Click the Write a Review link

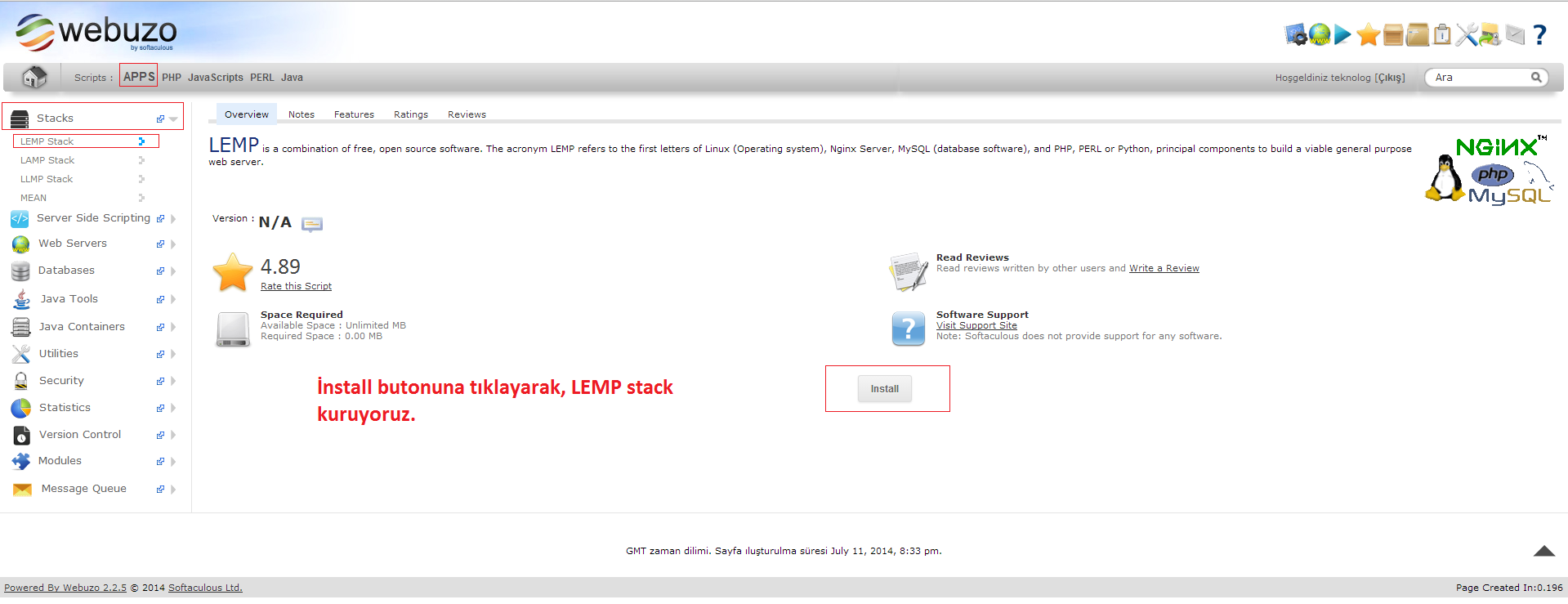pyautogui.click(x=1164, y=268)
